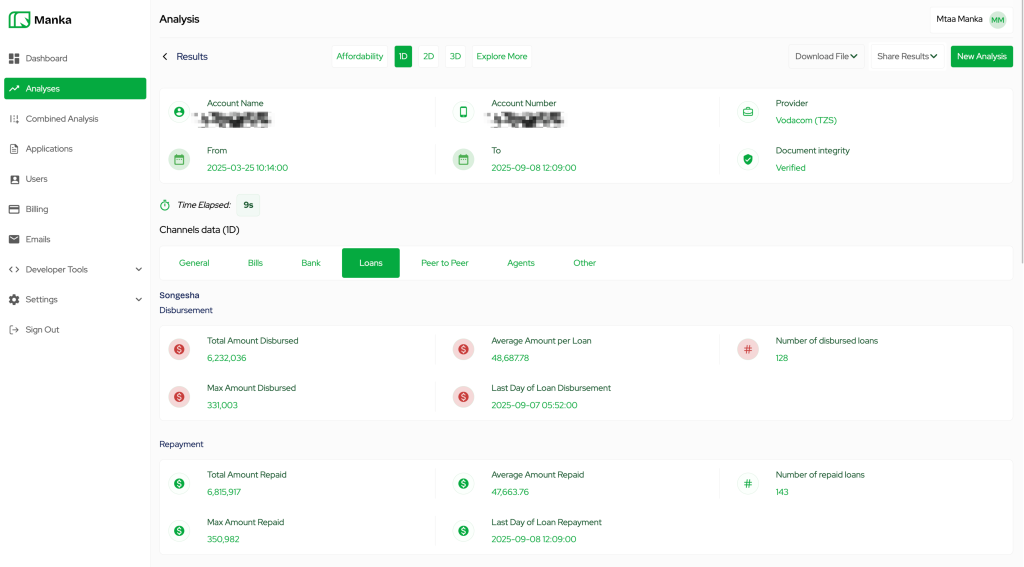Screen dimensions: 1024x567
Task: Expand the Settings submenu chevron
Action: 138,299
